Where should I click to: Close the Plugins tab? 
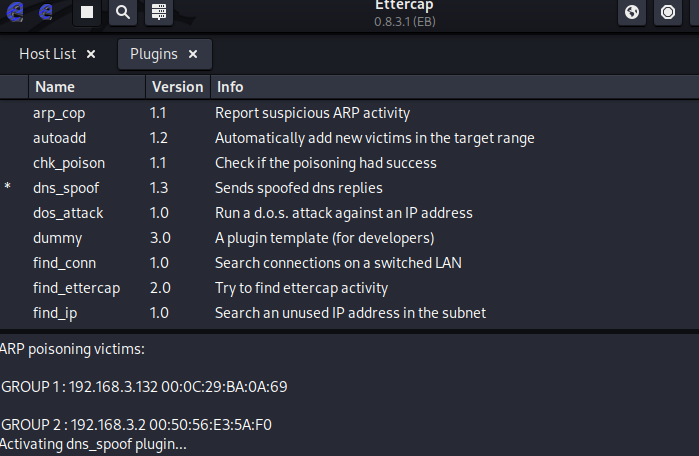click(193, 54)
